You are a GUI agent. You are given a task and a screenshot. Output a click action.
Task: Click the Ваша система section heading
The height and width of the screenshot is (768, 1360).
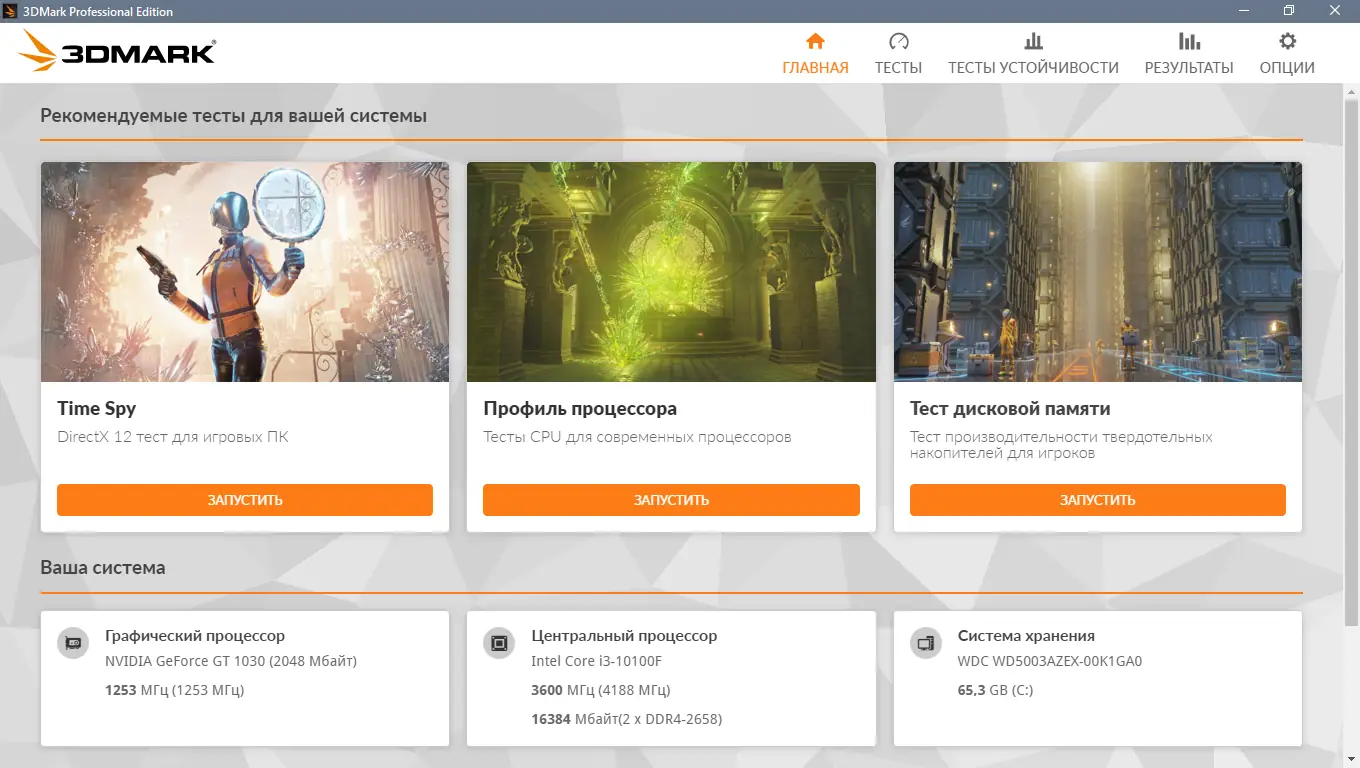(103, 568)
